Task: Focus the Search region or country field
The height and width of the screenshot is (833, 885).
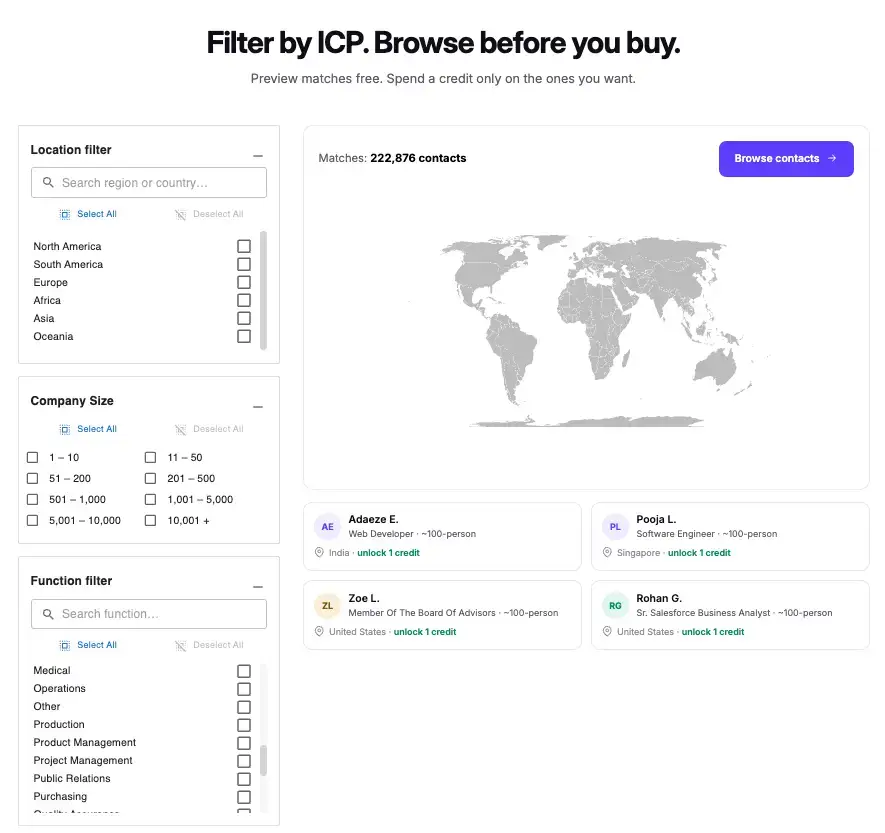Action: (x=149, y=182)
